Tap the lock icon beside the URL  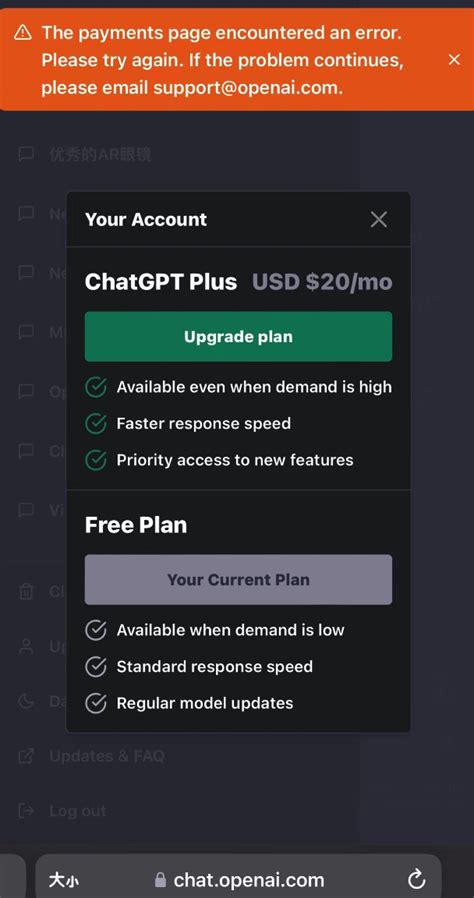click(161, 880)
